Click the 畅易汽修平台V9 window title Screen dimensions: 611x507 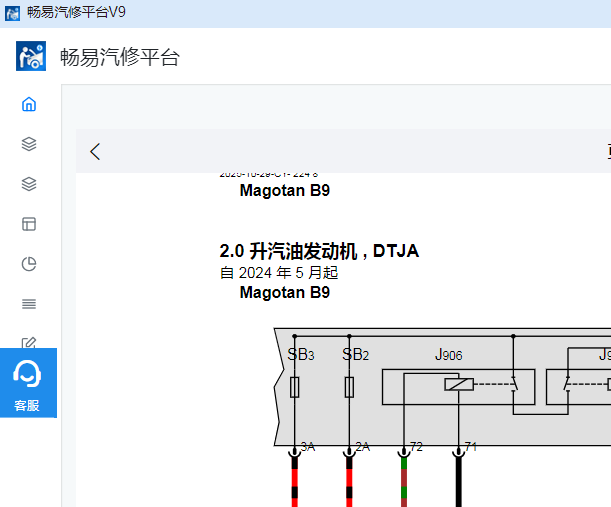click(x=76, y=12)
